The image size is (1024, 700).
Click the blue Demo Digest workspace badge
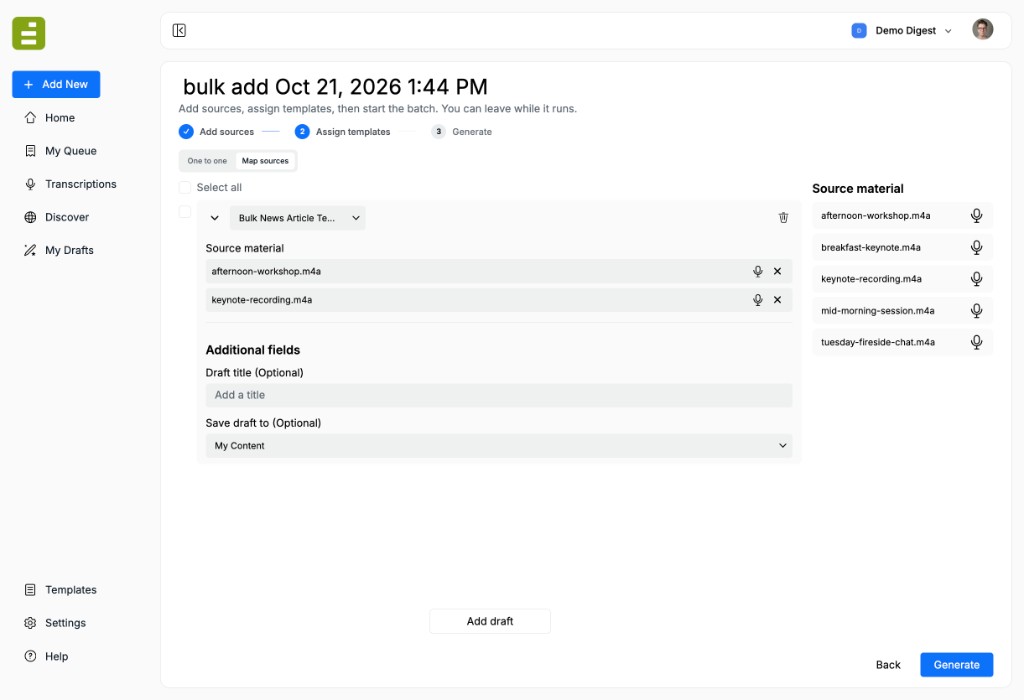tap(859, 31)
